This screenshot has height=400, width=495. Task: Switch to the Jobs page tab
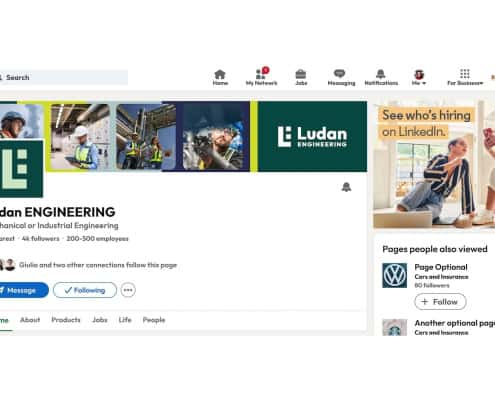click(100, 320)
